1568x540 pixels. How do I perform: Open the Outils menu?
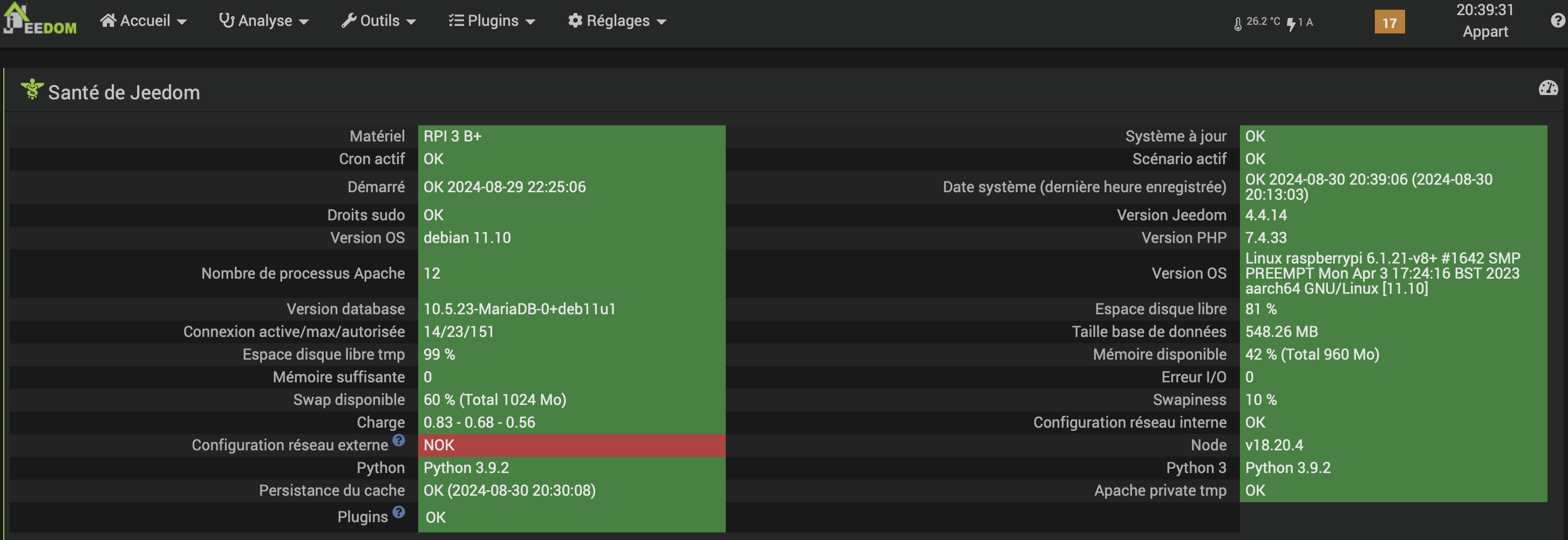tap(379, 21)
